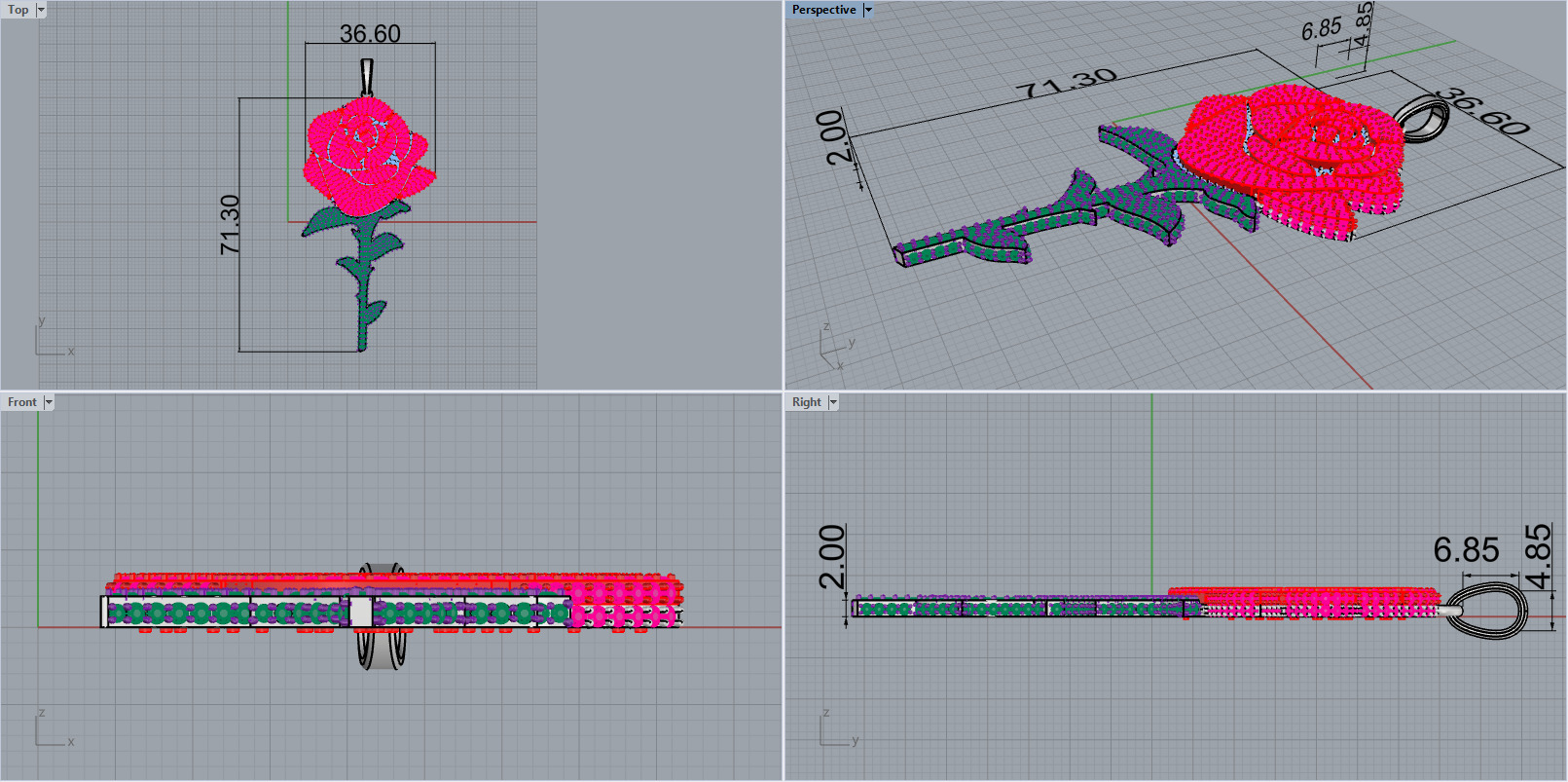Open the Front viewport dropdown arrow
Image resolution: width=1568 pixels, height=782 pixels.
click(x=49, y=402)
